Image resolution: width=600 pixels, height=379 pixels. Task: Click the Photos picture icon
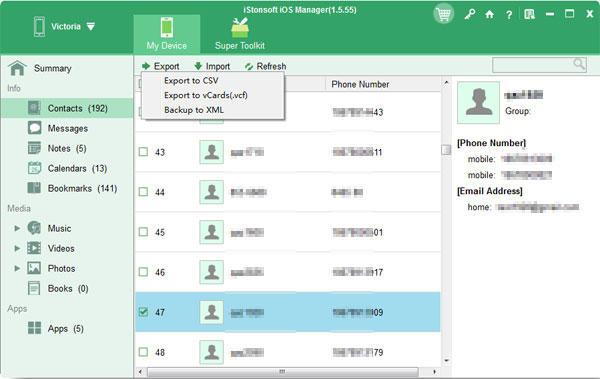tap(34, 268)
